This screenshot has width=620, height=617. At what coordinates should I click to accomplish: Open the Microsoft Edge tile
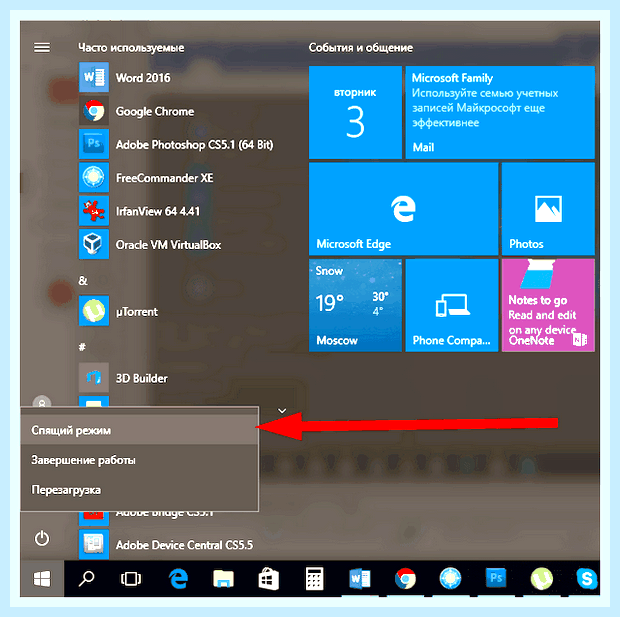coord(403,209)
